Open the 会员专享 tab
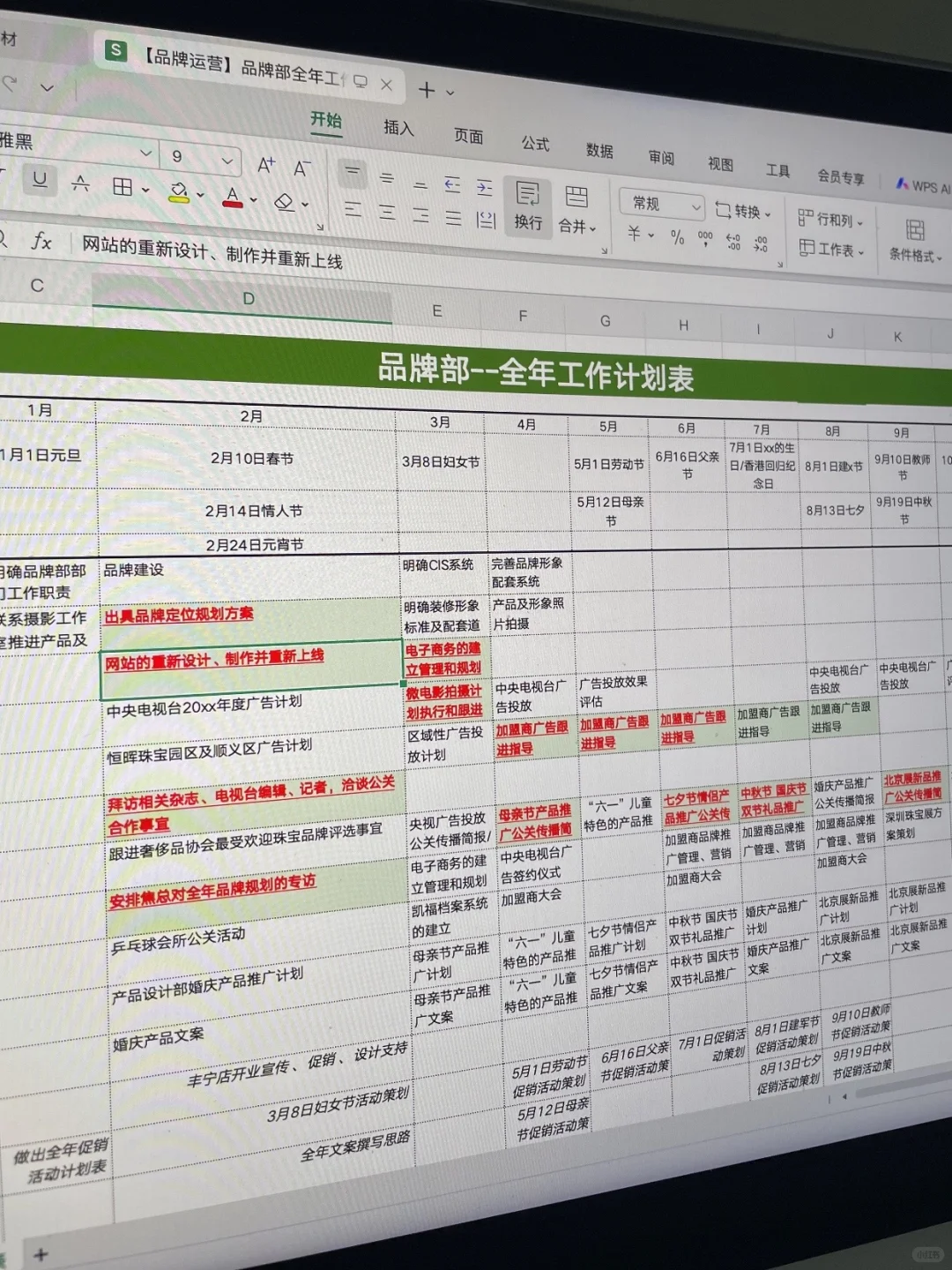This screenshot has width=952, height=1270. (x=841, y=176)
